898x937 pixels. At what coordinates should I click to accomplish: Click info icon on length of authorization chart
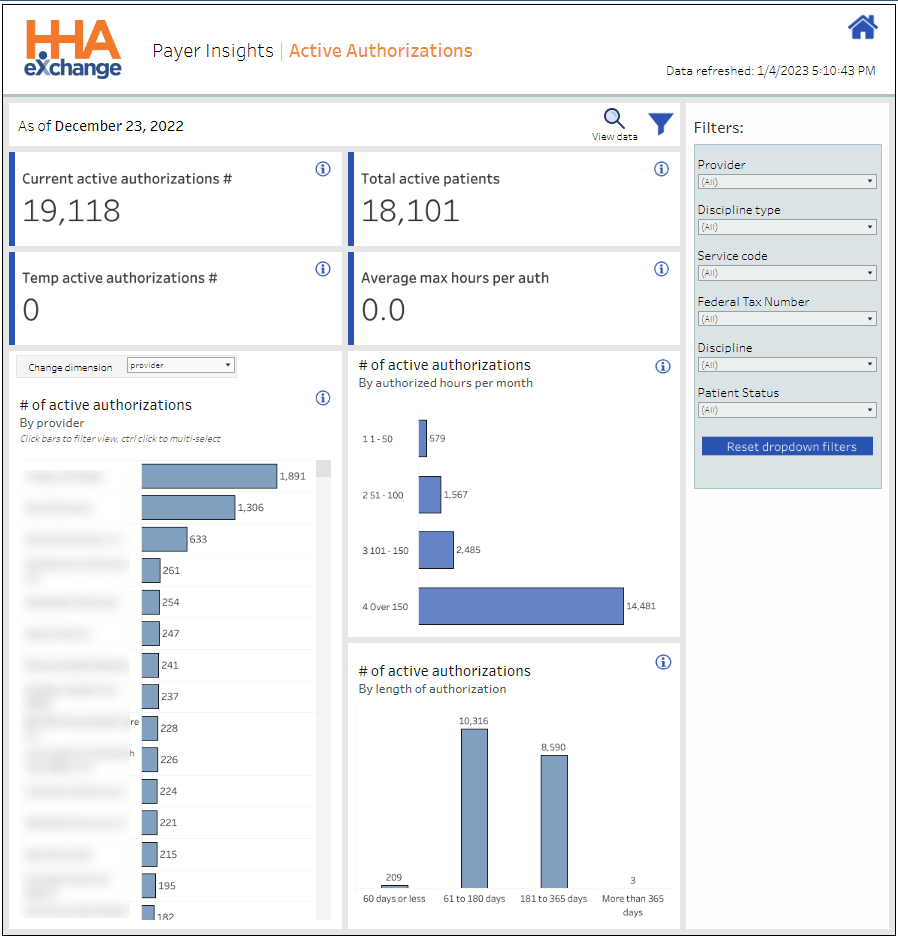[662, 662]
